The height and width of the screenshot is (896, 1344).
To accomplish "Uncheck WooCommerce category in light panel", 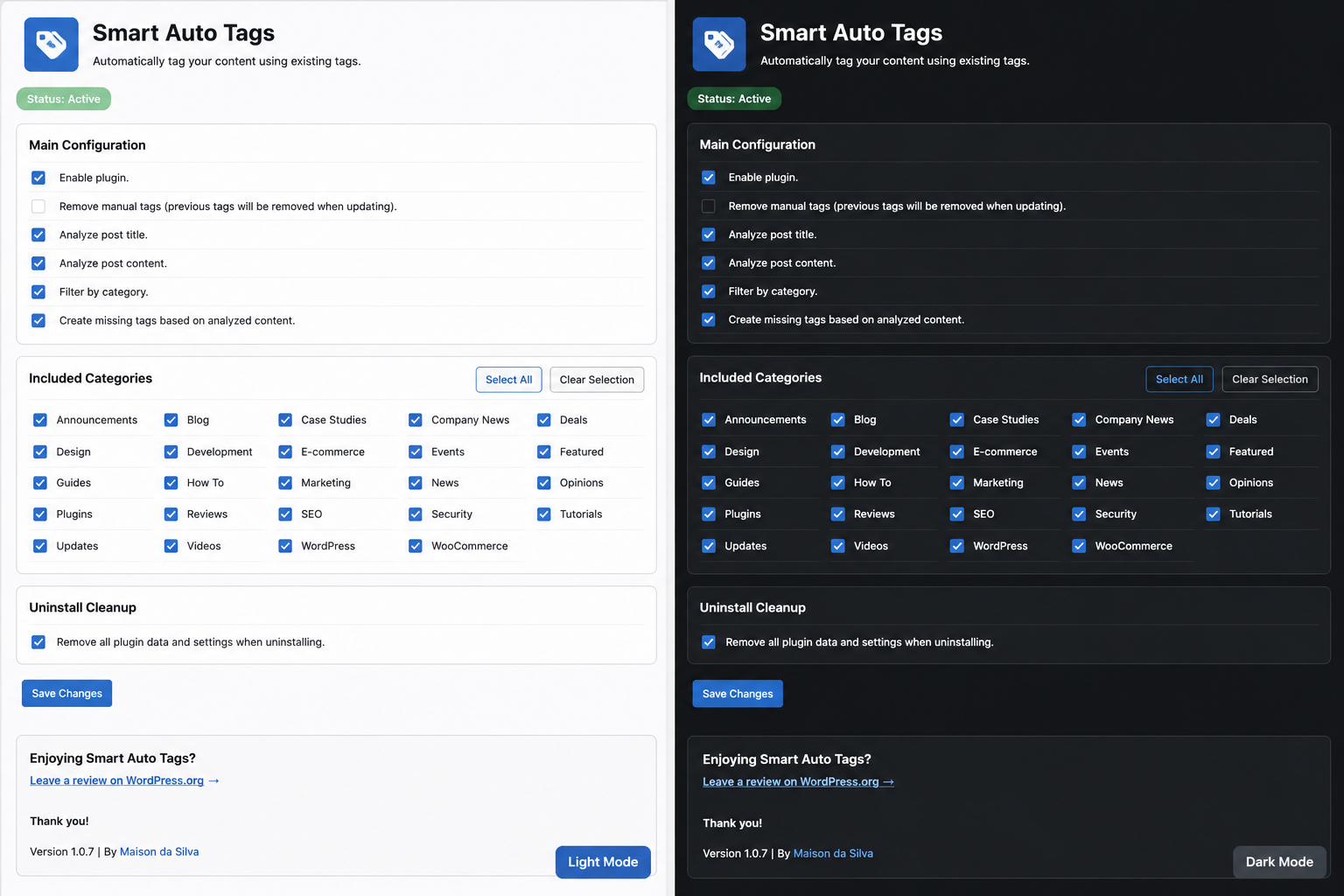I will [416, 546].
